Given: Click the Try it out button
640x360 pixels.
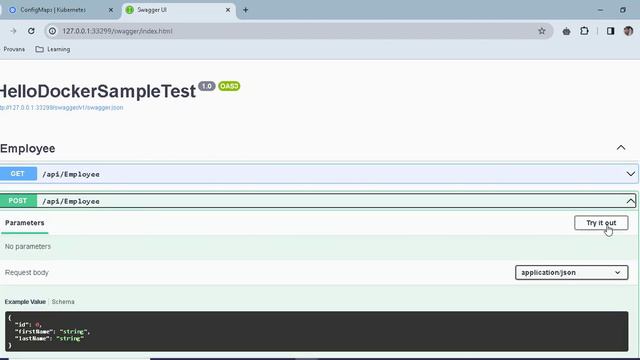Looking at the screenshot, I should tap(601, 223).
